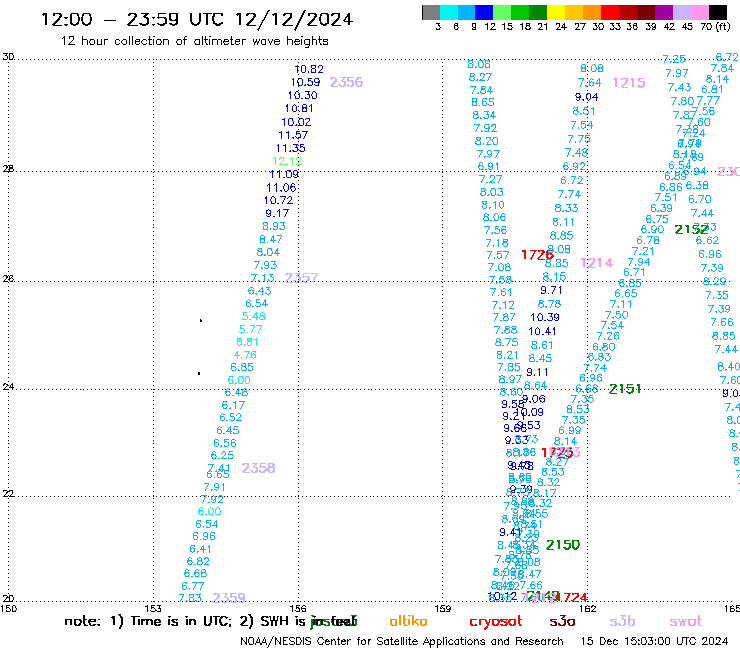Click the 'swot' satellite legend label
740x650 pixels.
point(686,621)
